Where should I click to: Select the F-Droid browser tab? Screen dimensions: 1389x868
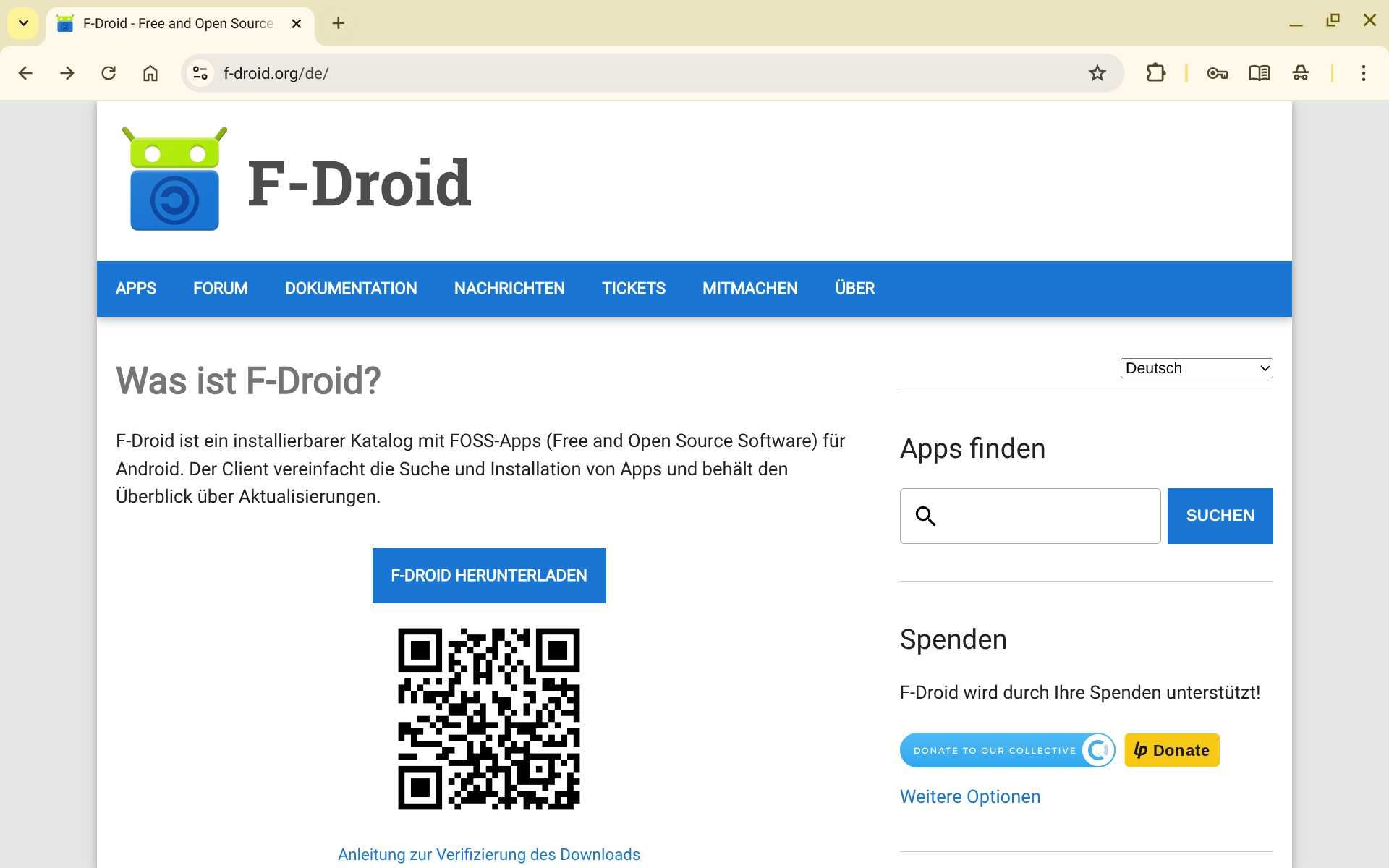point(177,23)
